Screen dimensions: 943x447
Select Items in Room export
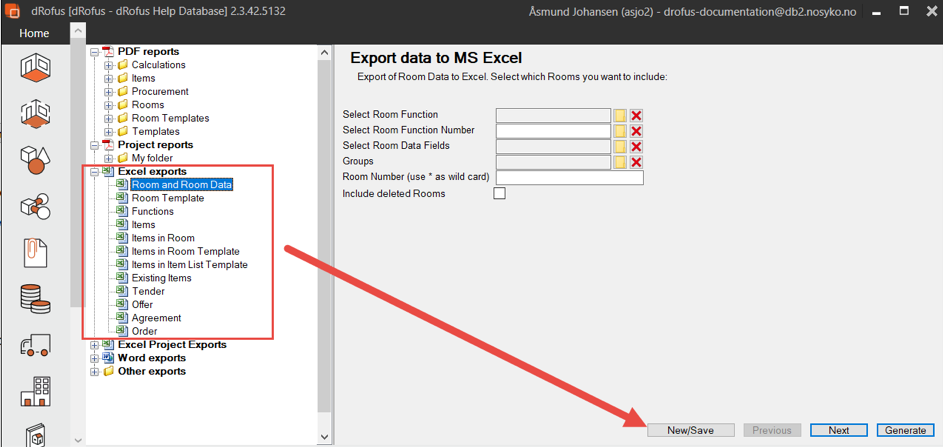(x=163, y=238)
